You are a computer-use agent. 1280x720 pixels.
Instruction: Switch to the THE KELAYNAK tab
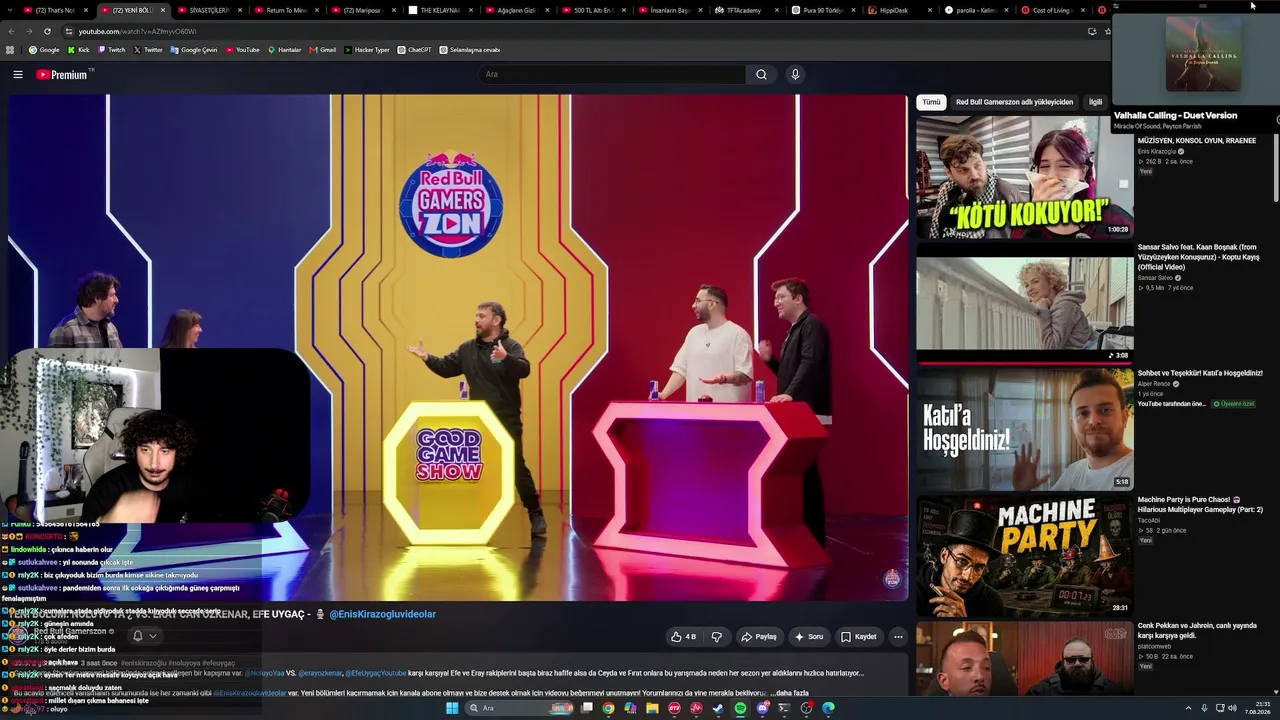point(440,10)
